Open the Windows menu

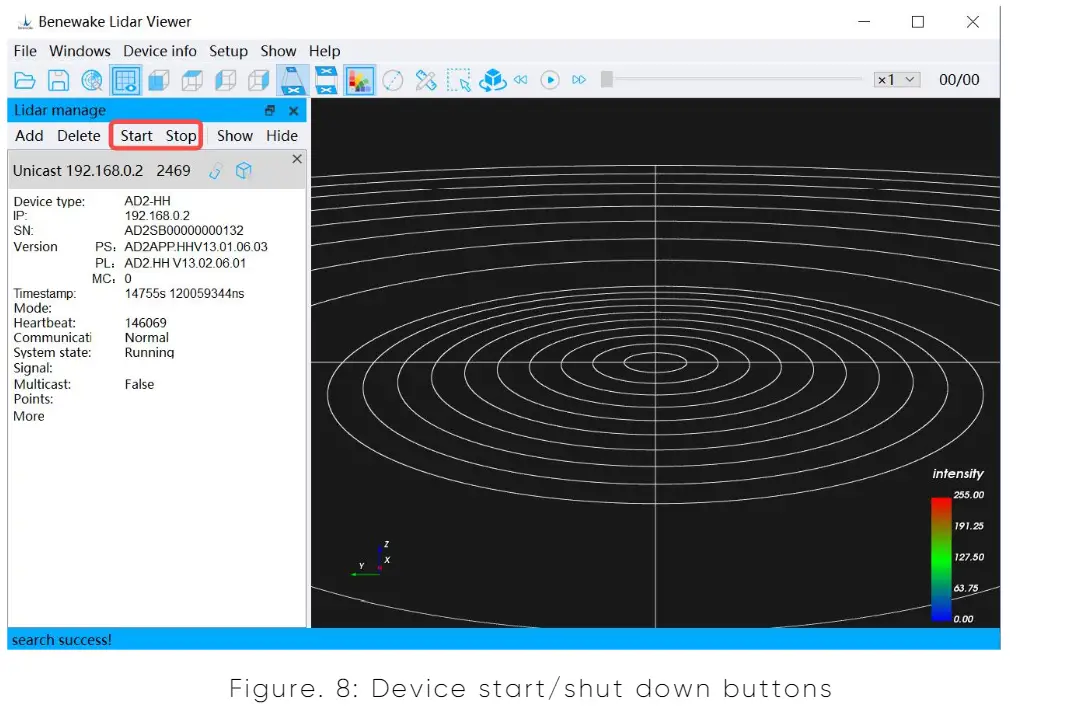[x=80, y=51]
